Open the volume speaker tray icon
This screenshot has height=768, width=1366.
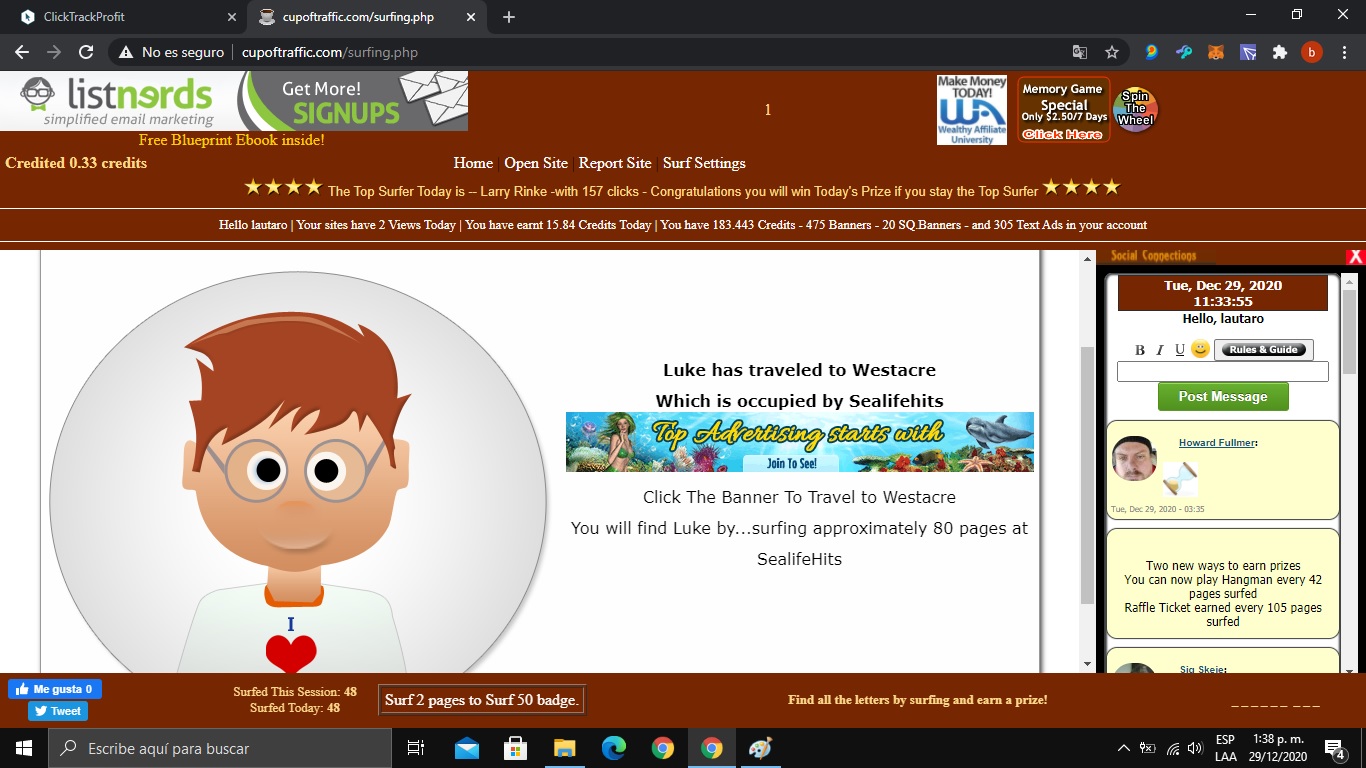[x=1197, y=748]
